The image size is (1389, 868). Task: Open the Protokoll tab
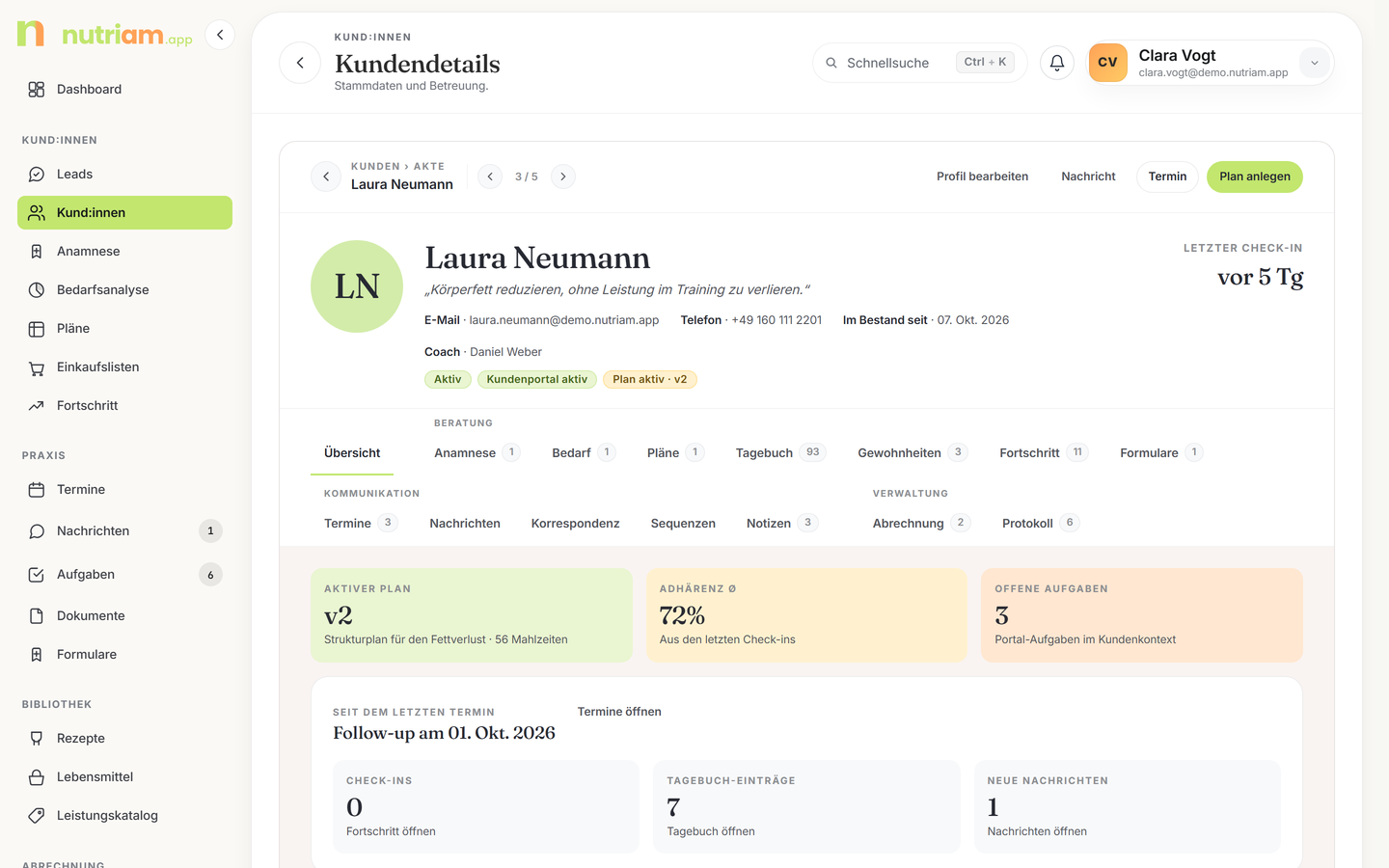click(x=1040, y=524)
